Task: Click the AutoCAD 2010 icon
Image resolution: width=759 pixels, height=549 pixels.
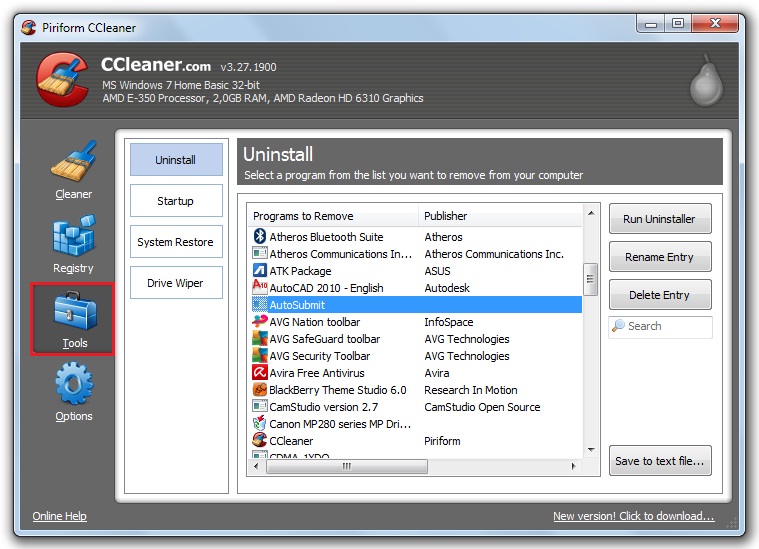Action: (x=260, y=287)
